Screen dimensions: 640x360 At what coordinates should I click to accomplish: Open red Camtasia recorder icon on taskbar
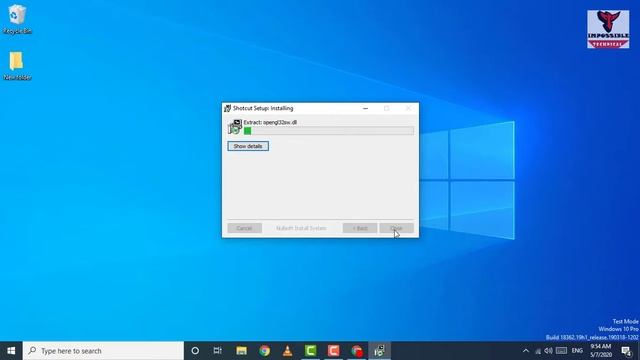[x=333, y=351]
